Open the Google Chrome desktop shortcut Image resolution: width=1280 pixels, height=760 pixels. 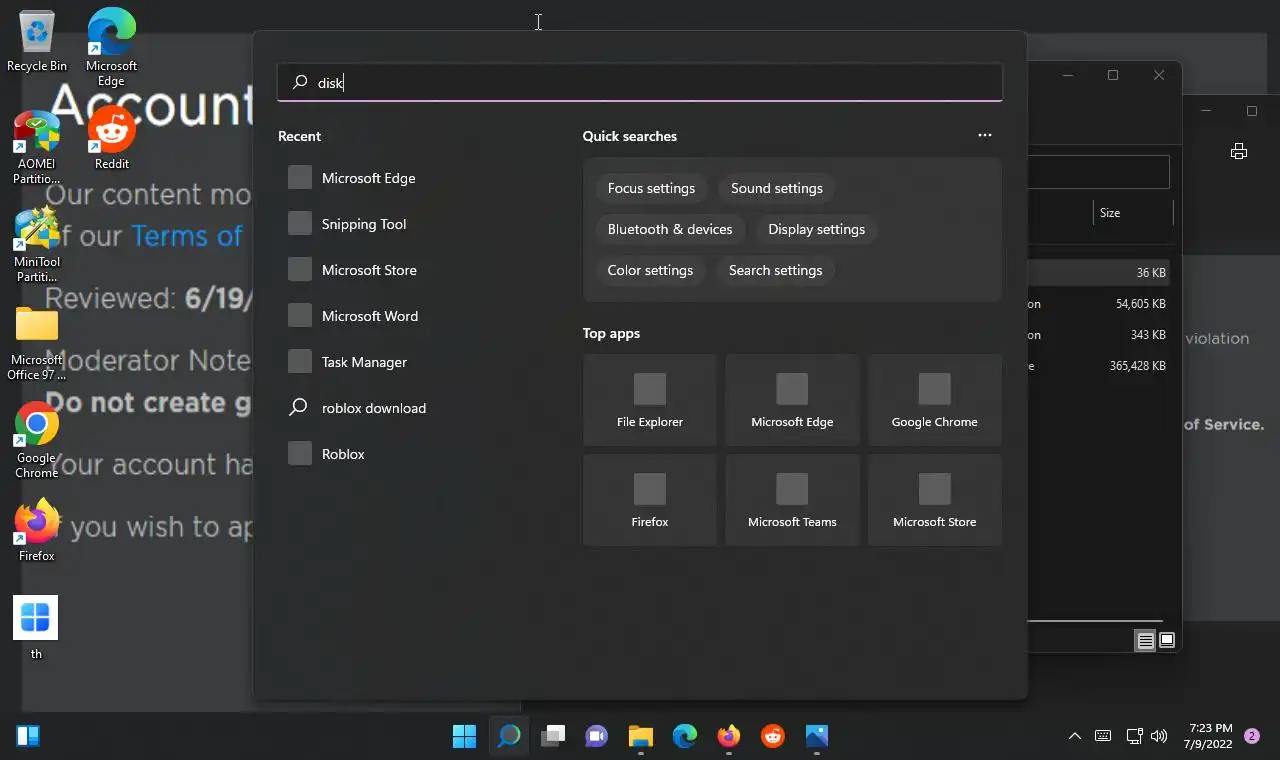pyautogui.click(x=37, y=441)
